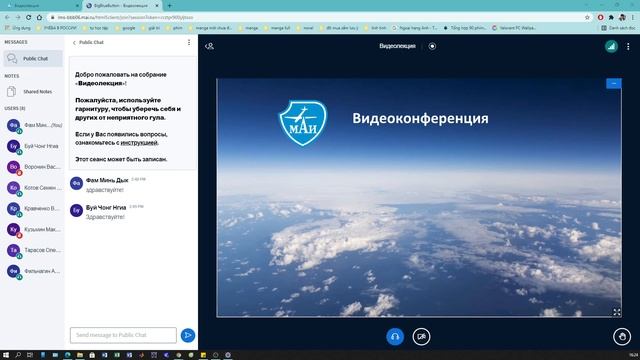Open Microsoft Store from the taskbar
640x360 pixels.
pos(92,355)
